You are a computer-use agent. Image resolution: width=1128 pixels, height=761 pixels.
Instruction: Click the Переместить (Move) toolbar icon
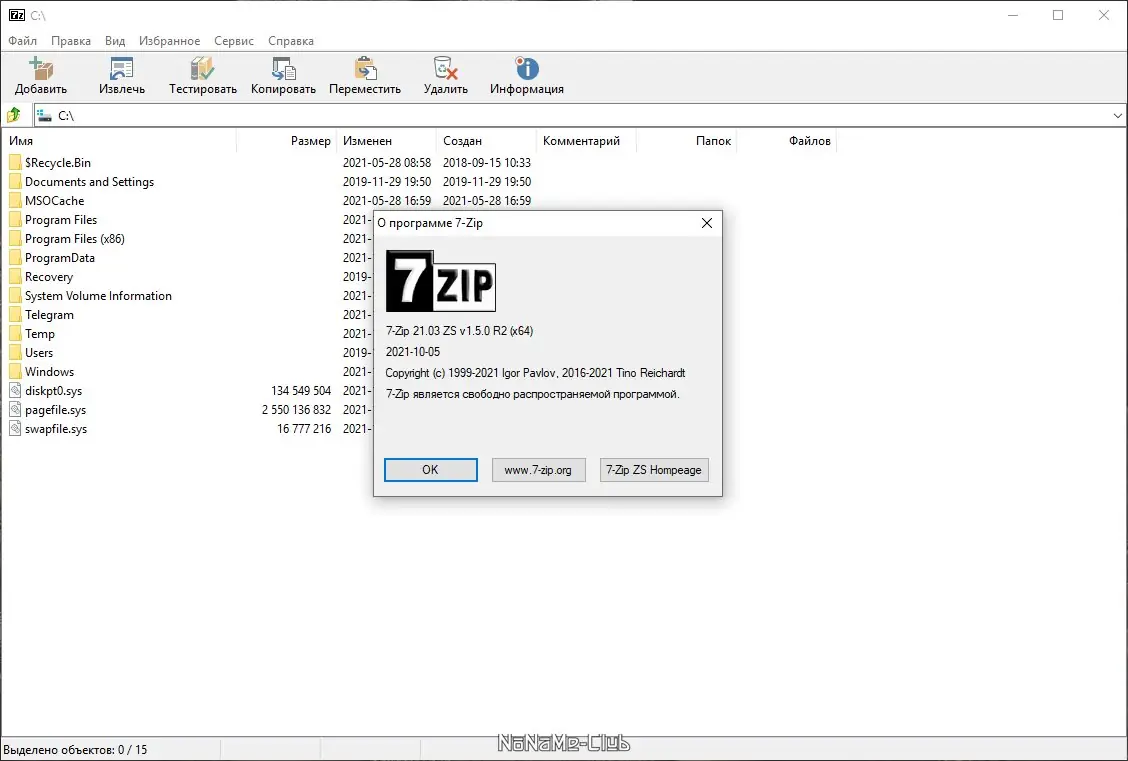[365, 69]
